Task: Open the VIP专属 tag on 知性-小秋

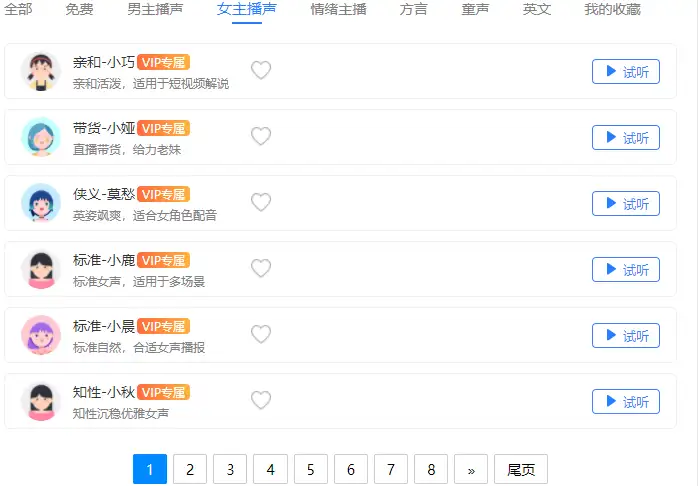Action: tap(163, 392)
